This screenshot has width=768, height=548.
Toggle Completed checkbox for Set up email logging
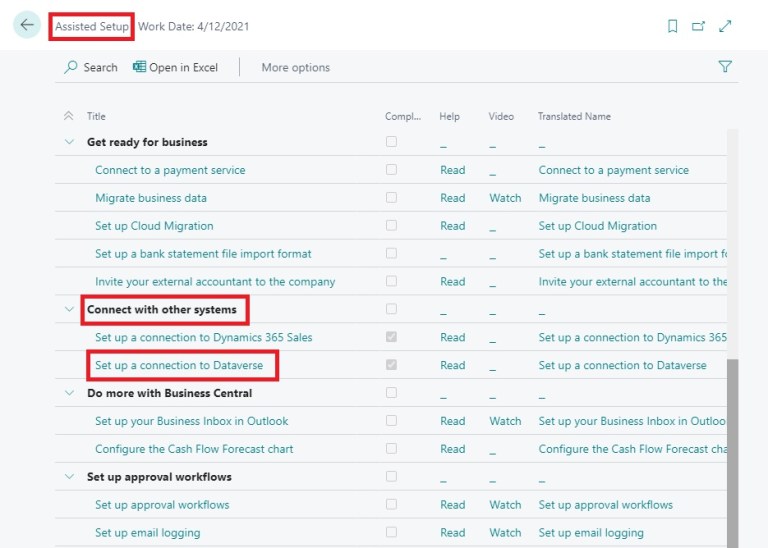tap(391, 532)
